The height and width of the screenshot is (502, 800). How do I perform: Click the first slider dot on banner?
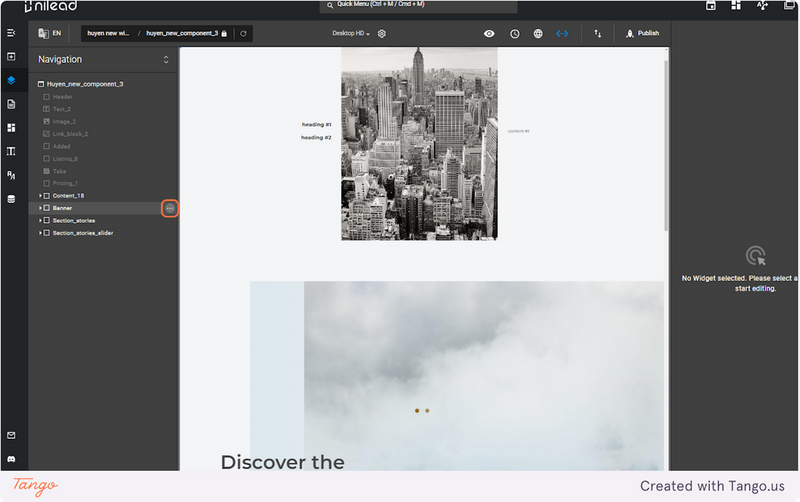tap(417, 411)
